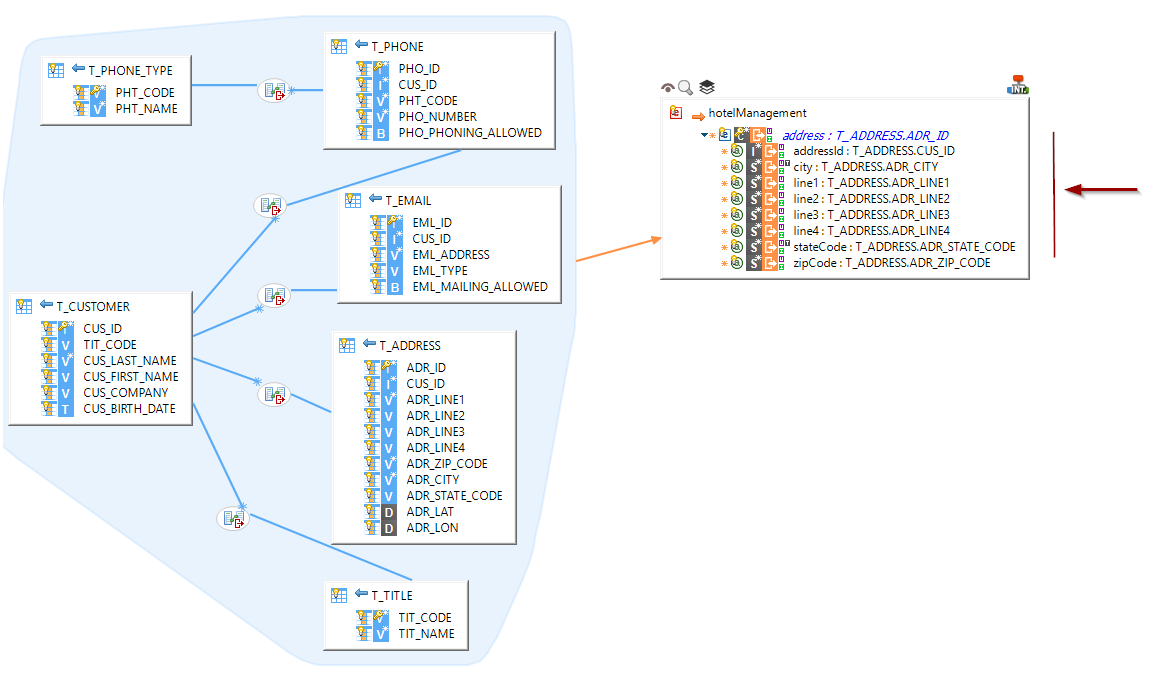Select the address : T_ADDRESS.ADR_ID row
This screenshot has height=697, width=1155.
point(865,135)
